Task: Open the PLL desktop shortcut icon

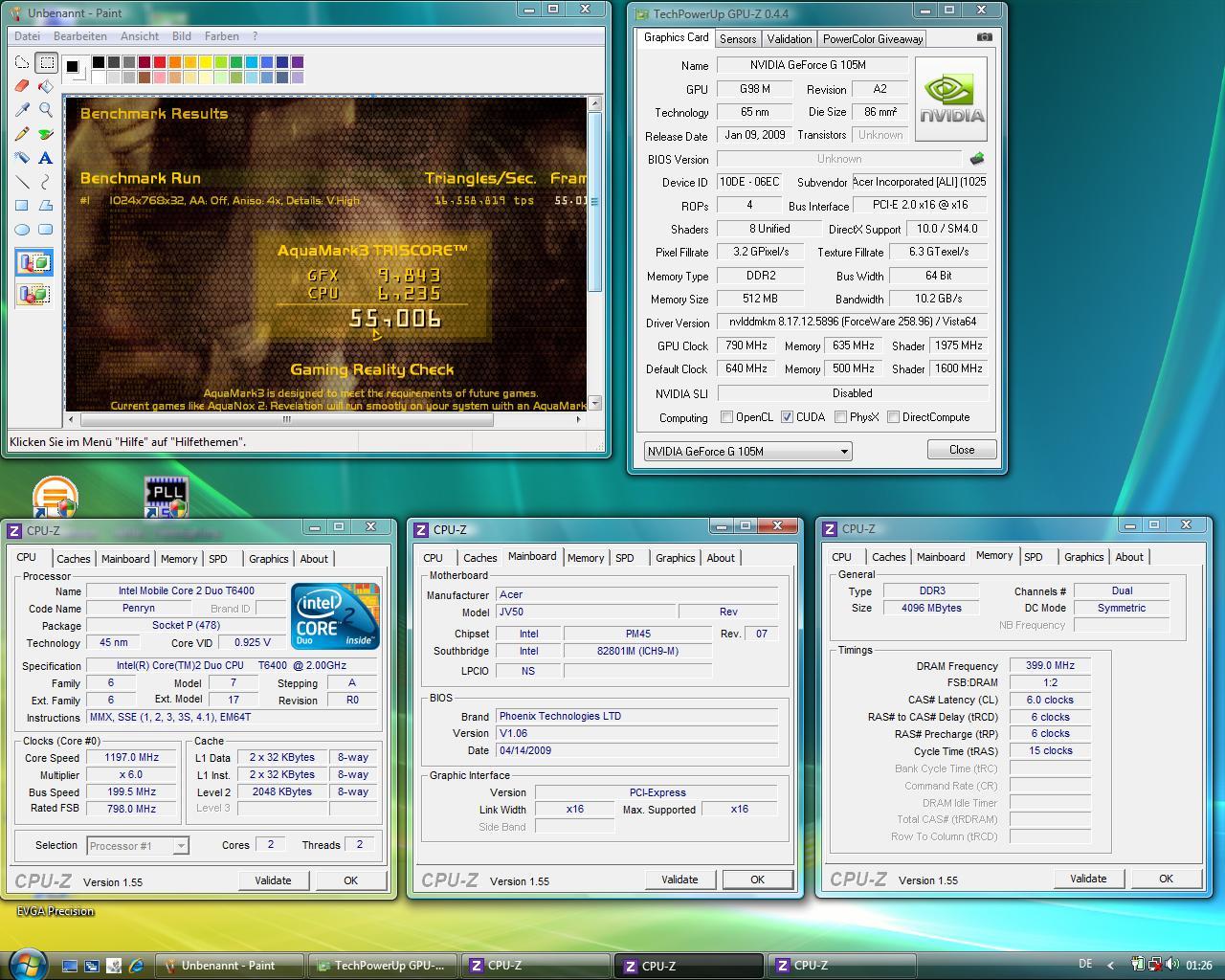Action: pos(165,497)
